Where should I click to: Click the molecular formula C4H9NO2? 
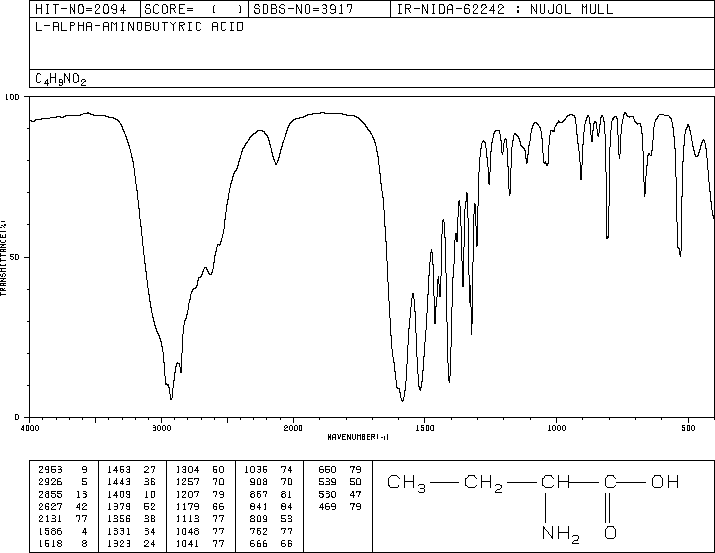click(x=61, y=79)
